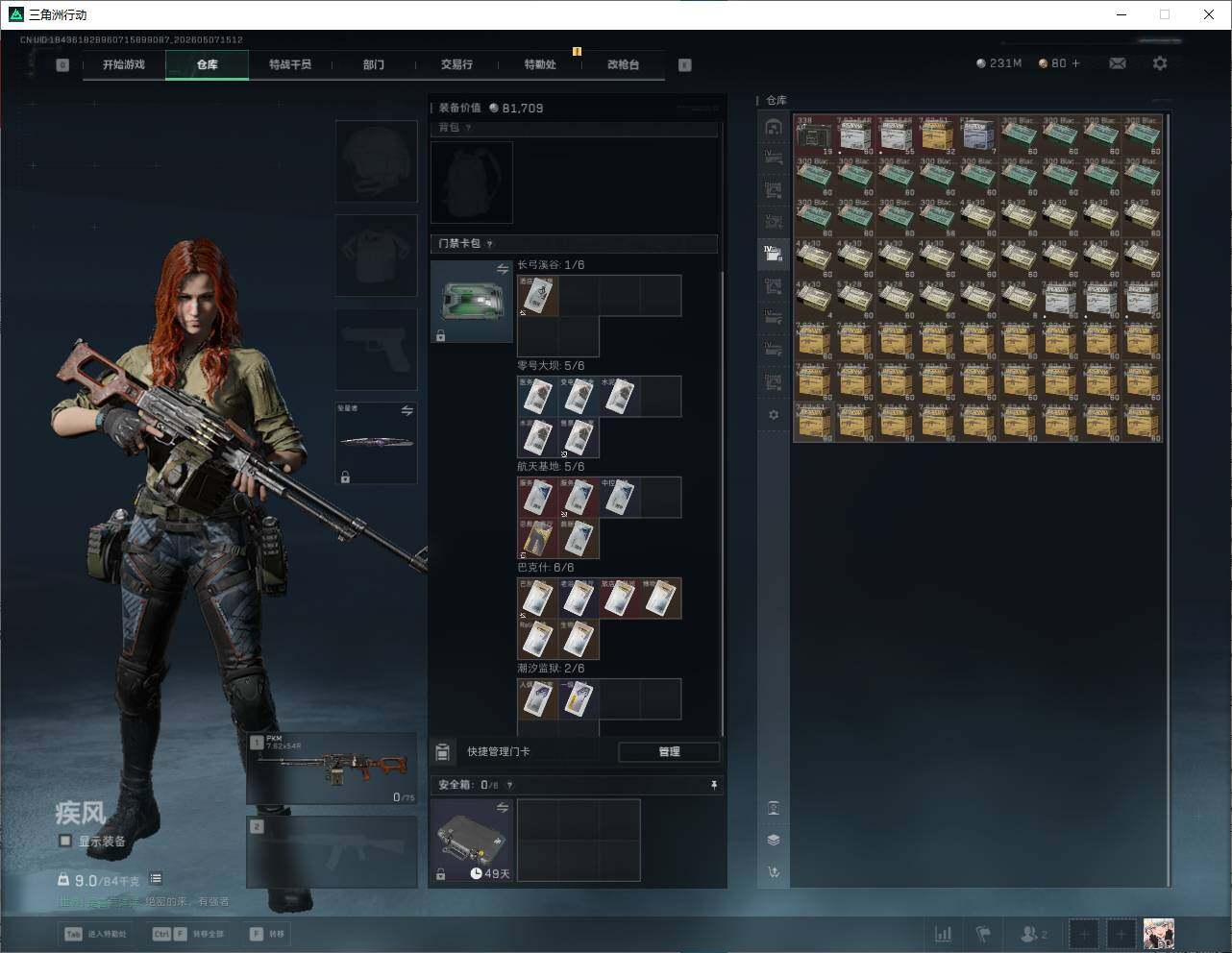Go to the 部门 tab
1232x953 pixels.
point(374,64)
